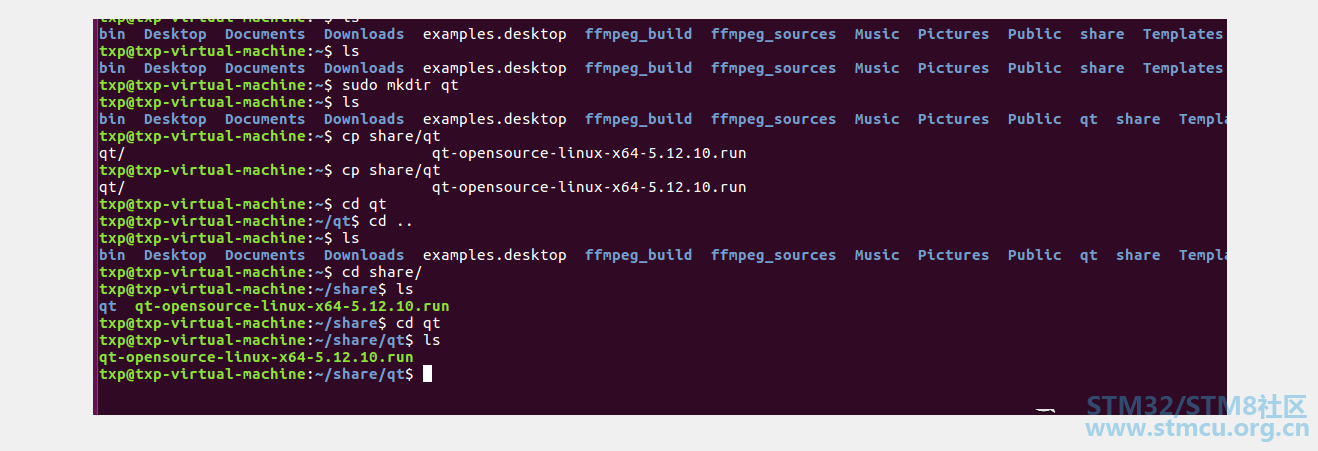Image resolution: width=1318 pixels, height=451 pixels.
Task: Place cursor at the blinking terminal cursor block
Action: click(427, 374)
